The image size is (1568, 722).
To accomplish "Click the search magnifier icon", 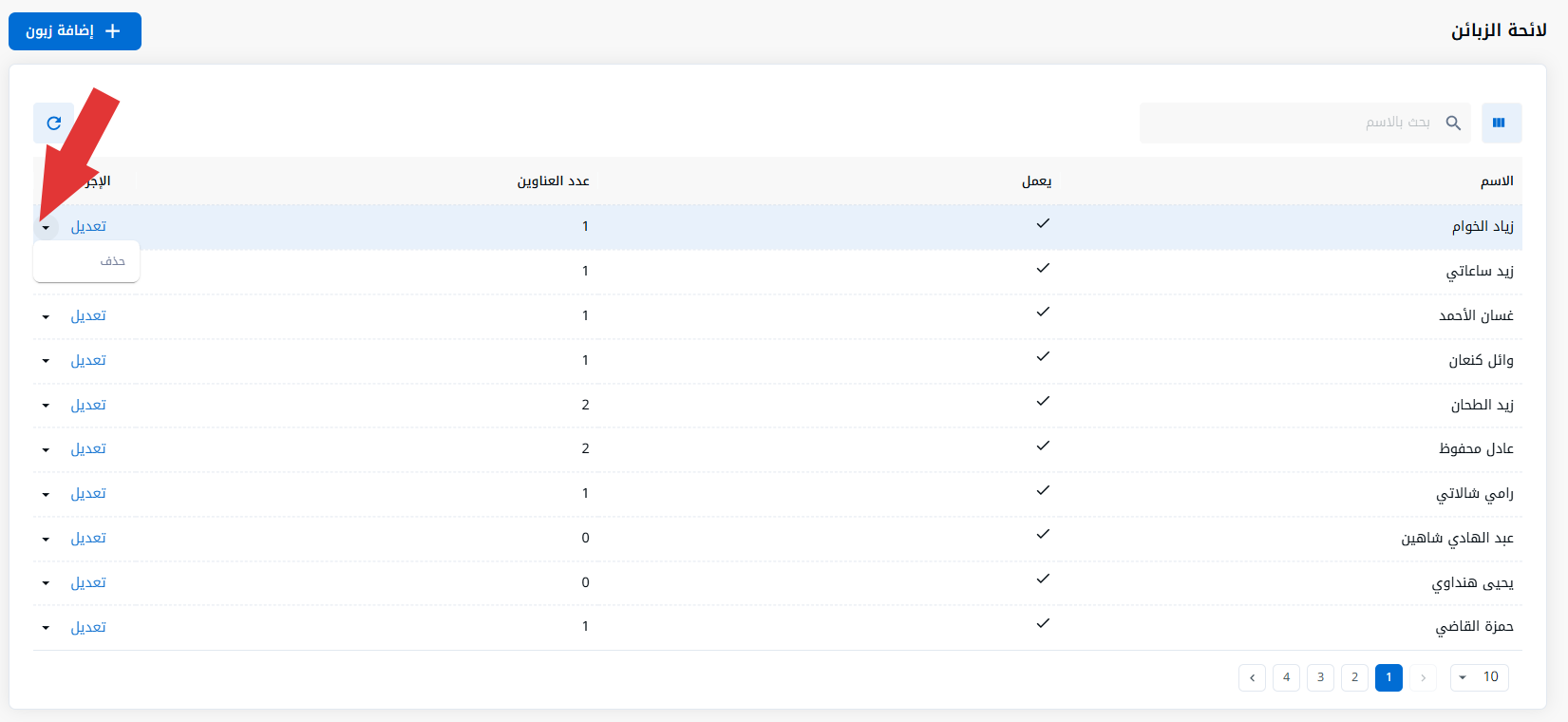I will [1453, 123].
